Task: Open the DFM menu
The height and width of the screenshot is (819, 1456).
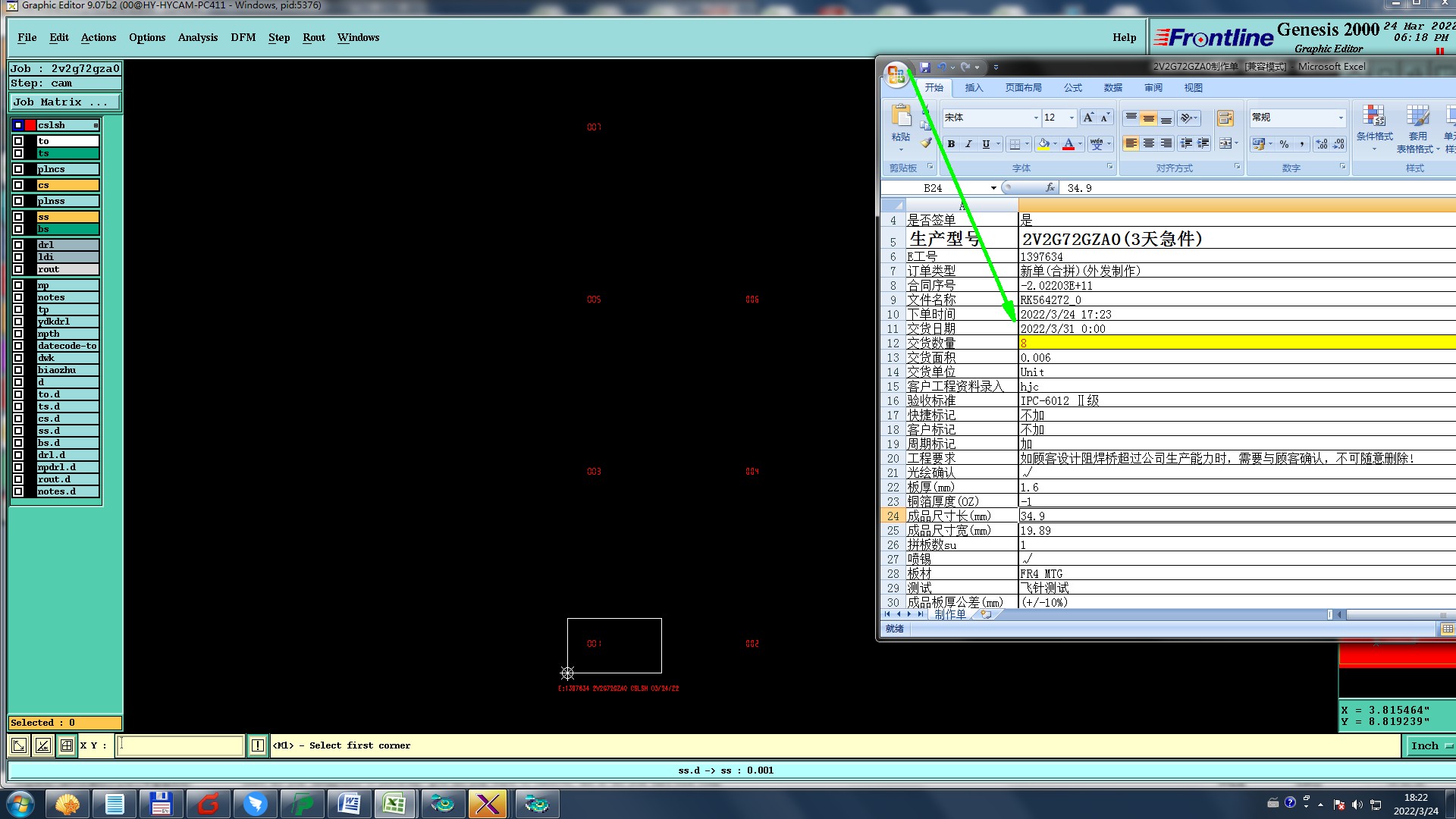Action: [x=243, y=37]
